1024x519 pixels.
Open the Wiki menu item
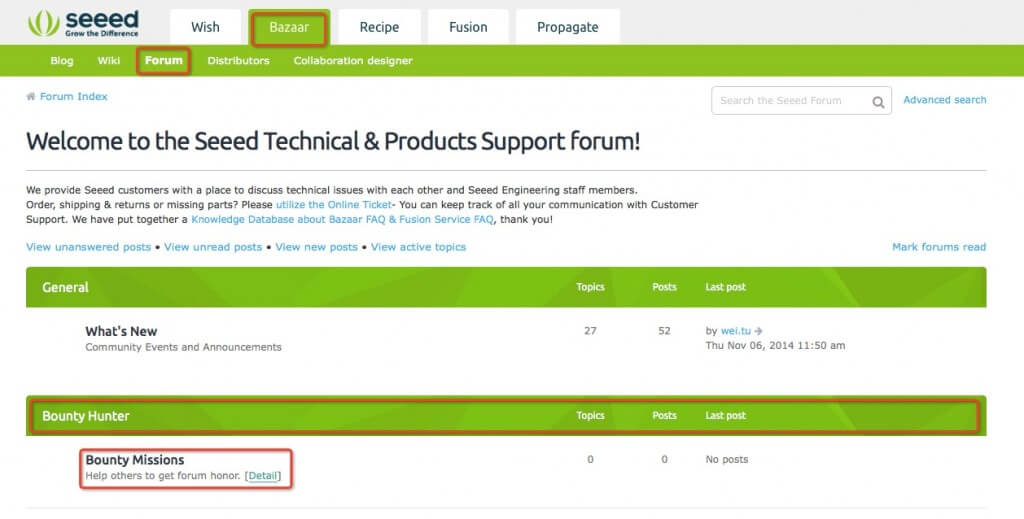click(109, 61)
